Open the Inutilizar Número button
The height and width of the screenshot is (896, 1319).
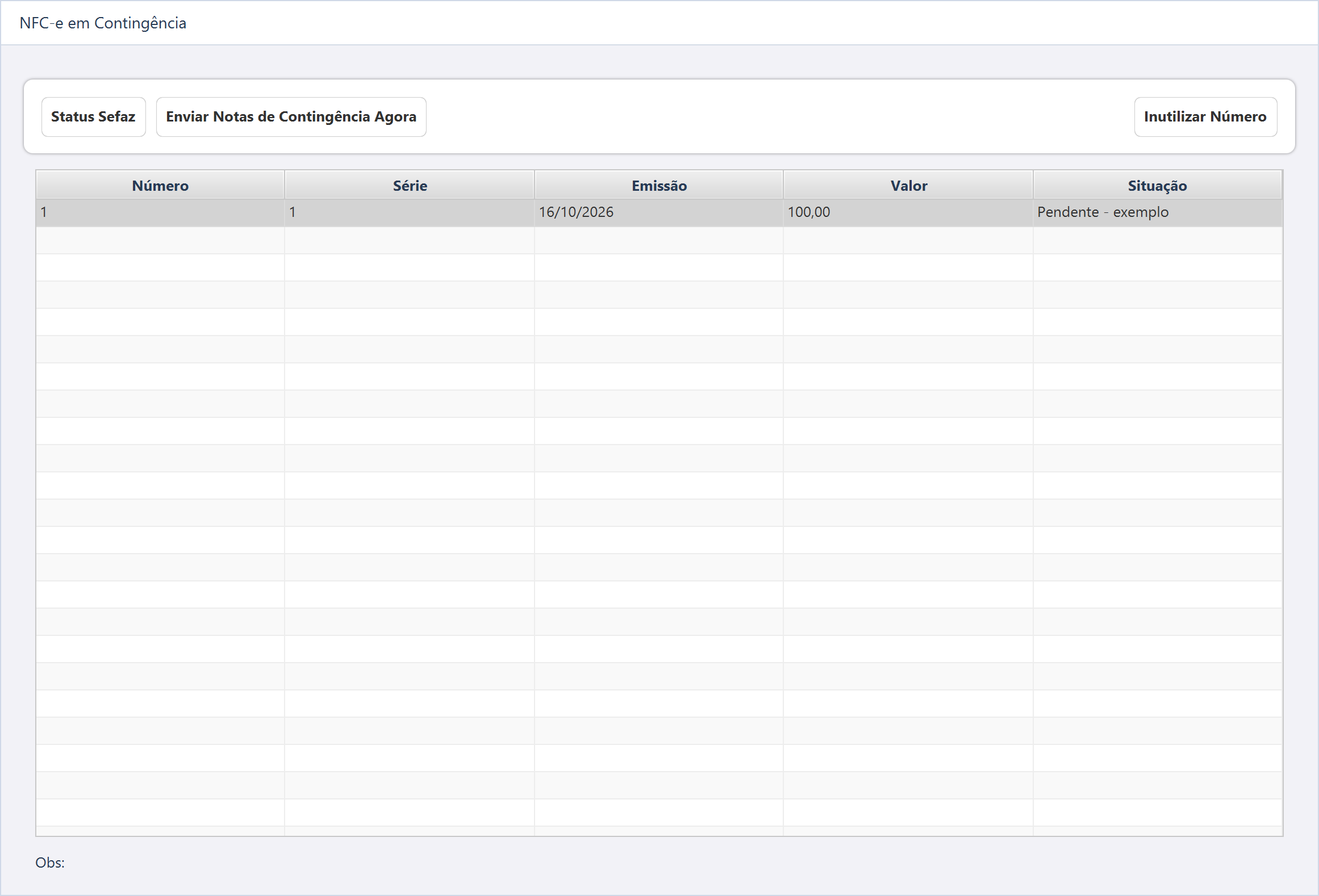(x=1205, y=117)
